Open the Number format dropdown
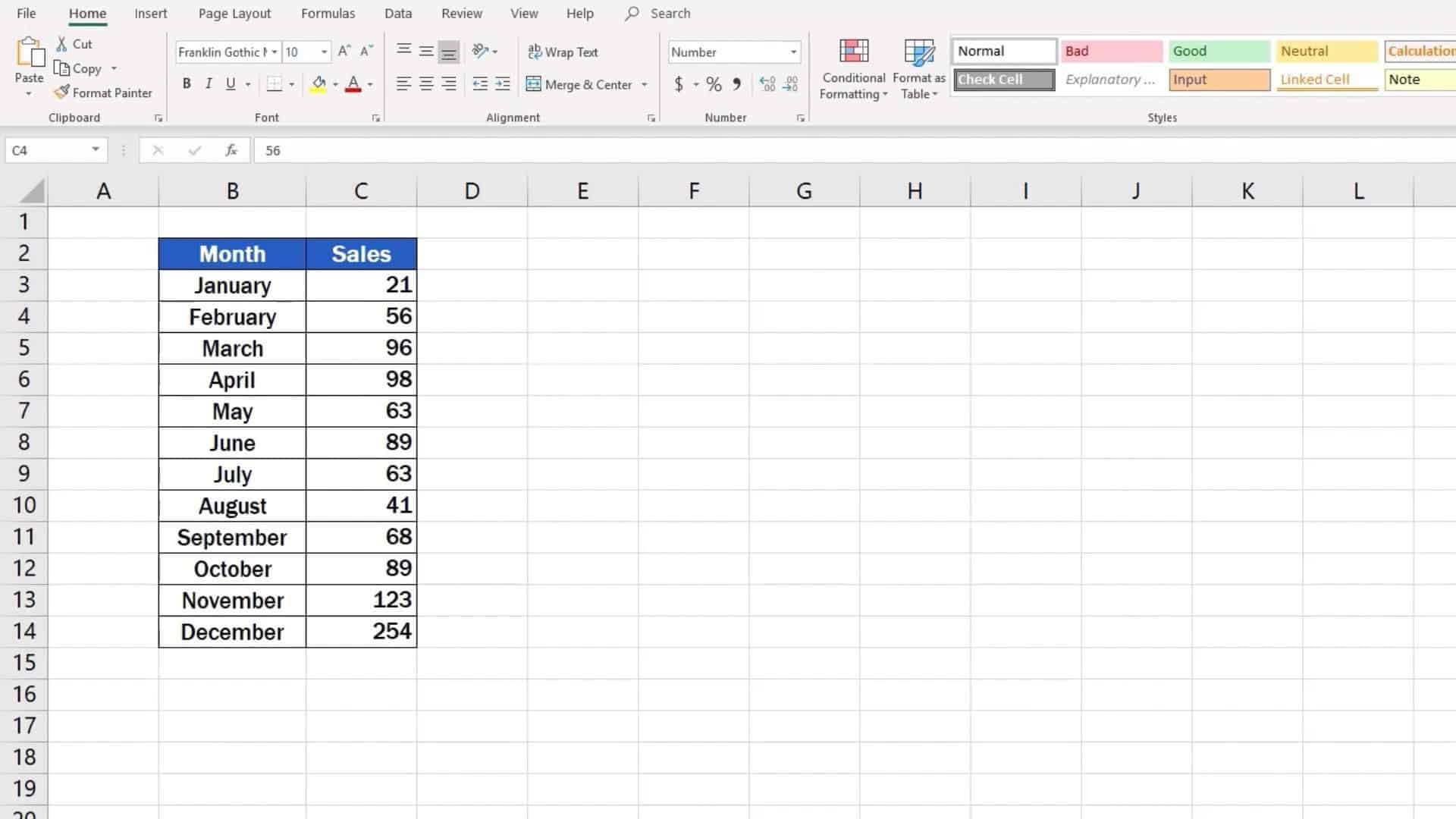Screen dimensions: 1456x819 (x=793, y=52)
